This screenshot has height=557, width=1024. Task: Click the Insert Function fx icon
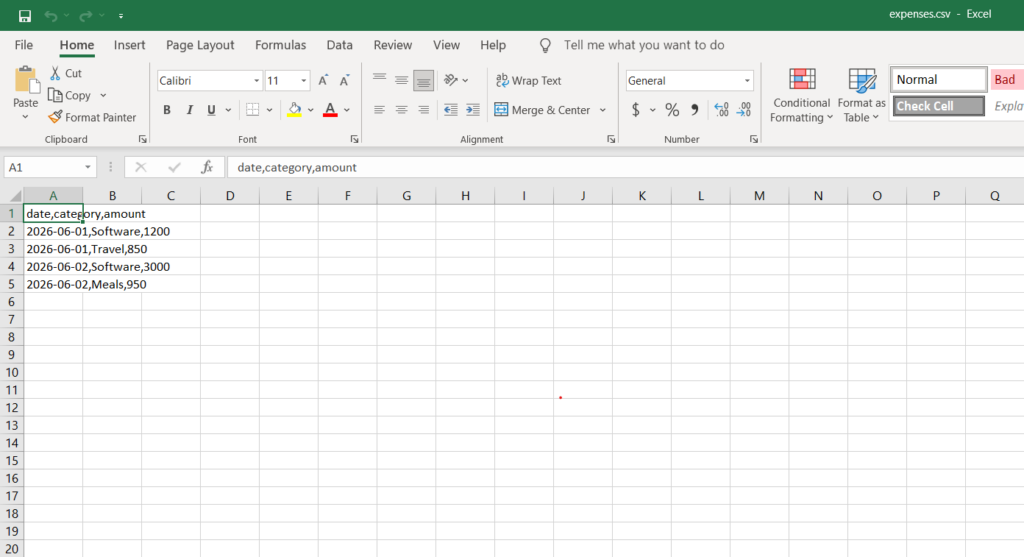click(x=207, y=167)
